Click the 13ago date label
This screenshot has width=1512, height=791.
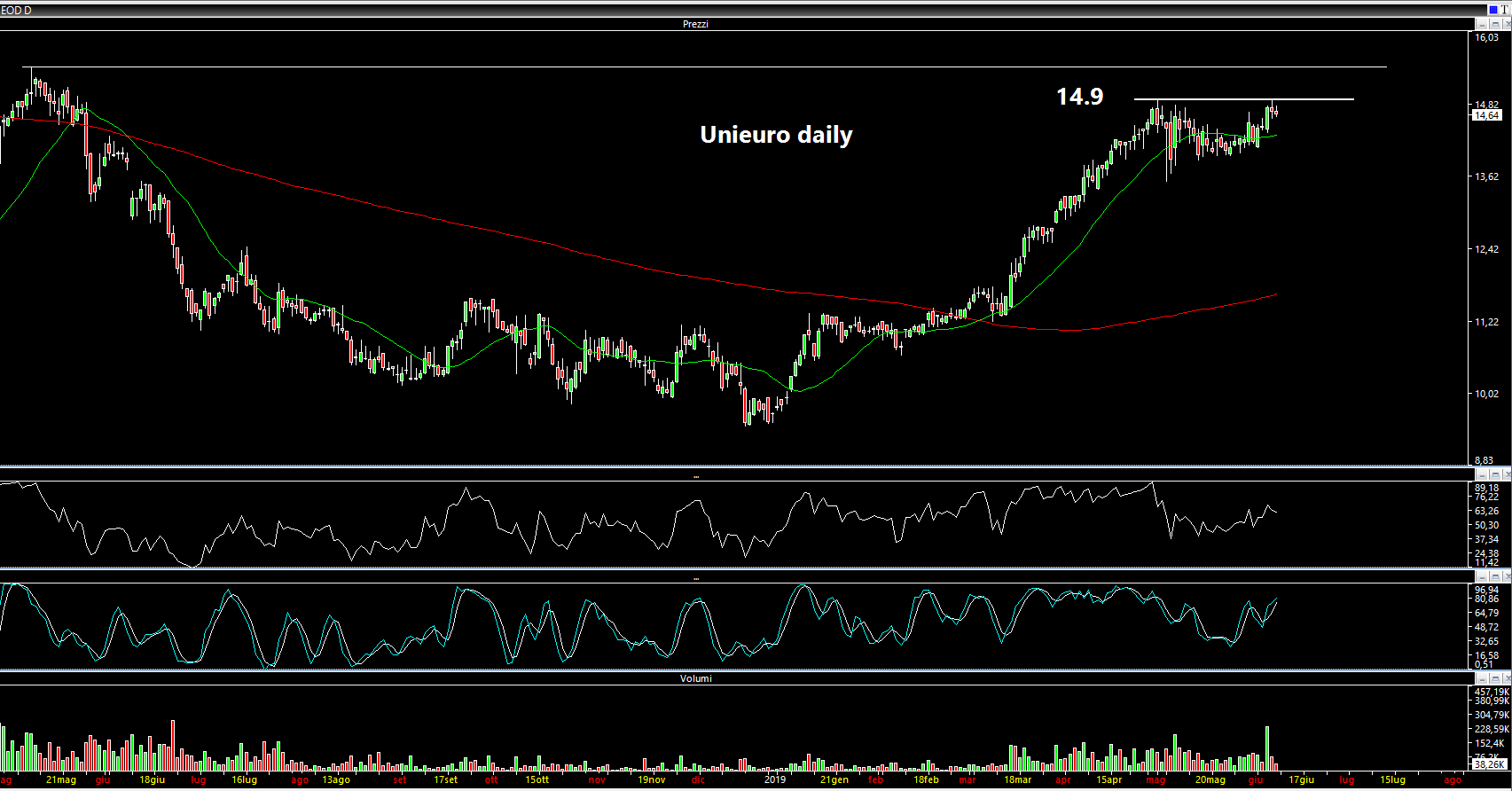(336, 780)
